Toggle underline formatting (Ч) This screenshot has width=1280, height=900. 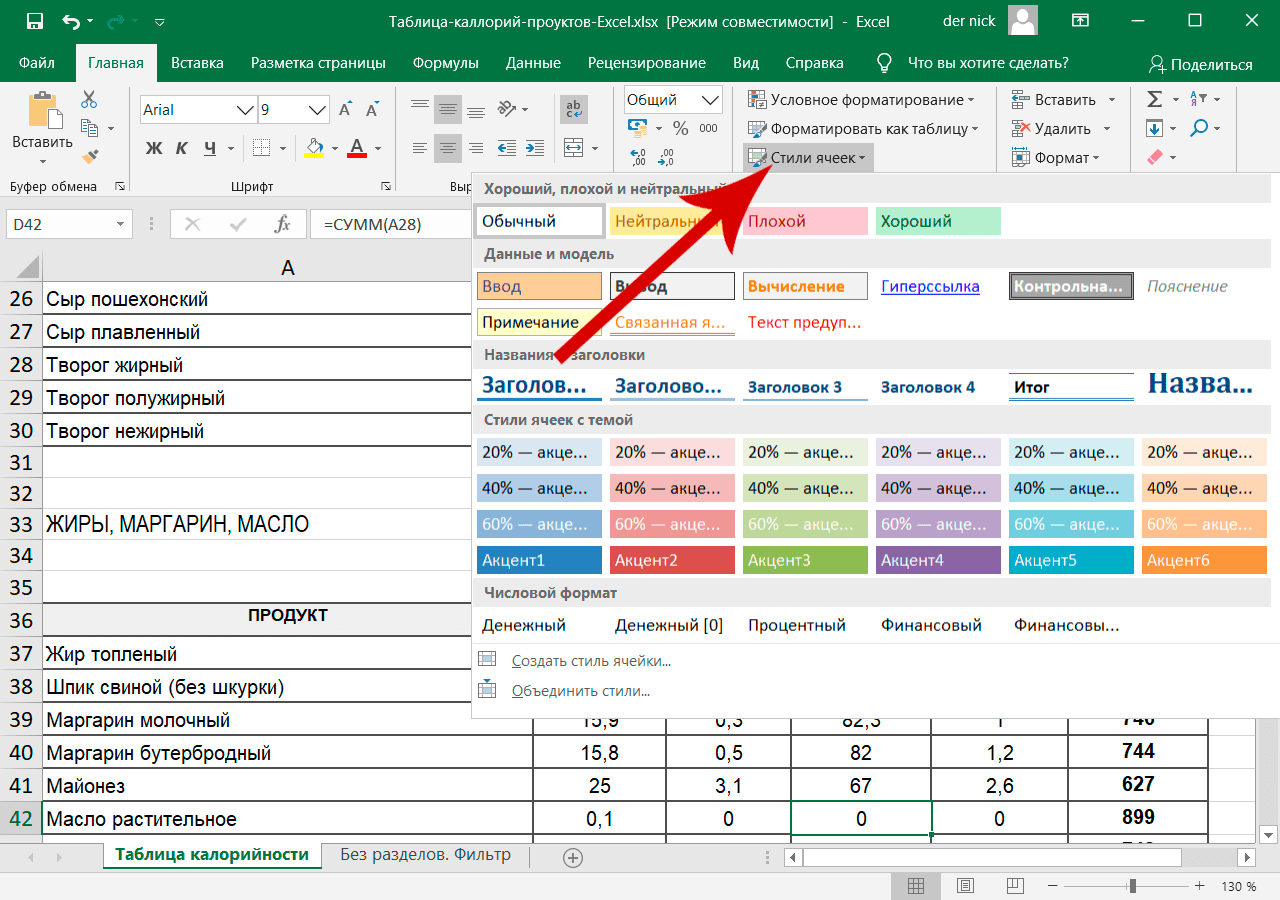pyautogui.click(x=210, y=148)
